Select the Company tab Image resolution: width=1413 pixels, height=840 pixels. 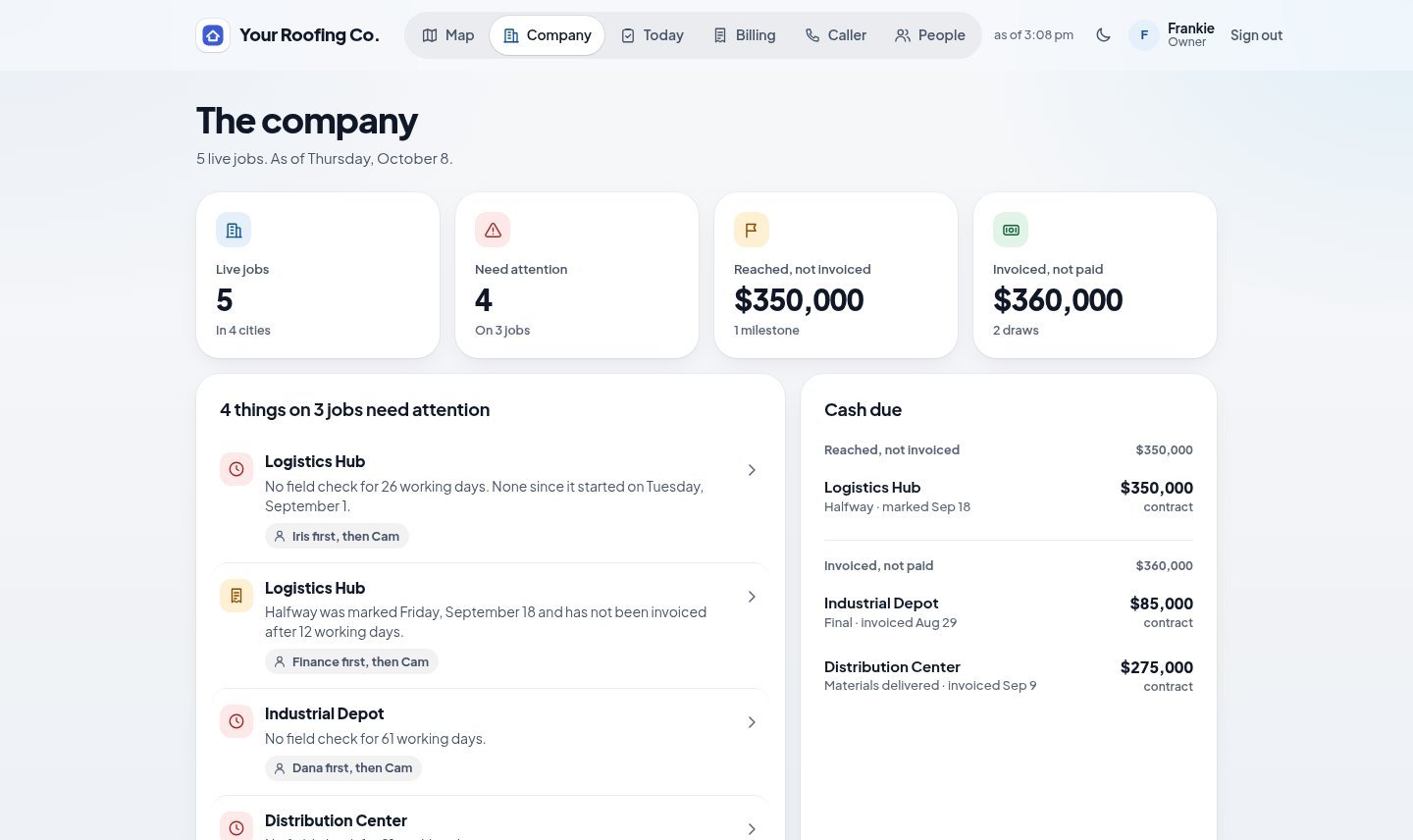[x=548, y=35]
